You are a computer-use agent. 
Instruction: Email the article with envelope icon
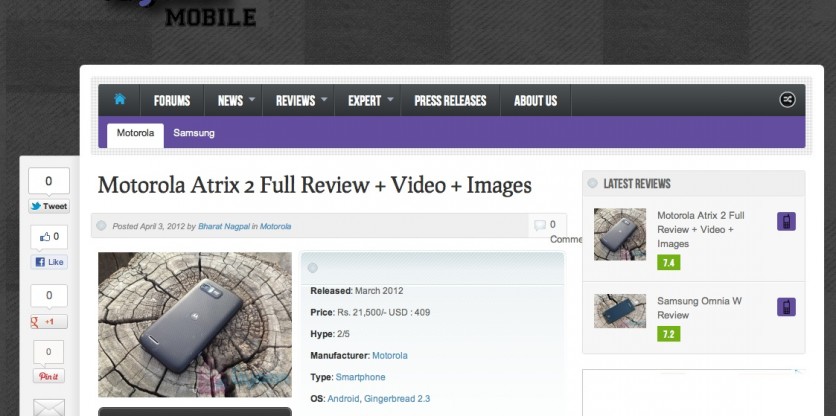click(49, 407)
